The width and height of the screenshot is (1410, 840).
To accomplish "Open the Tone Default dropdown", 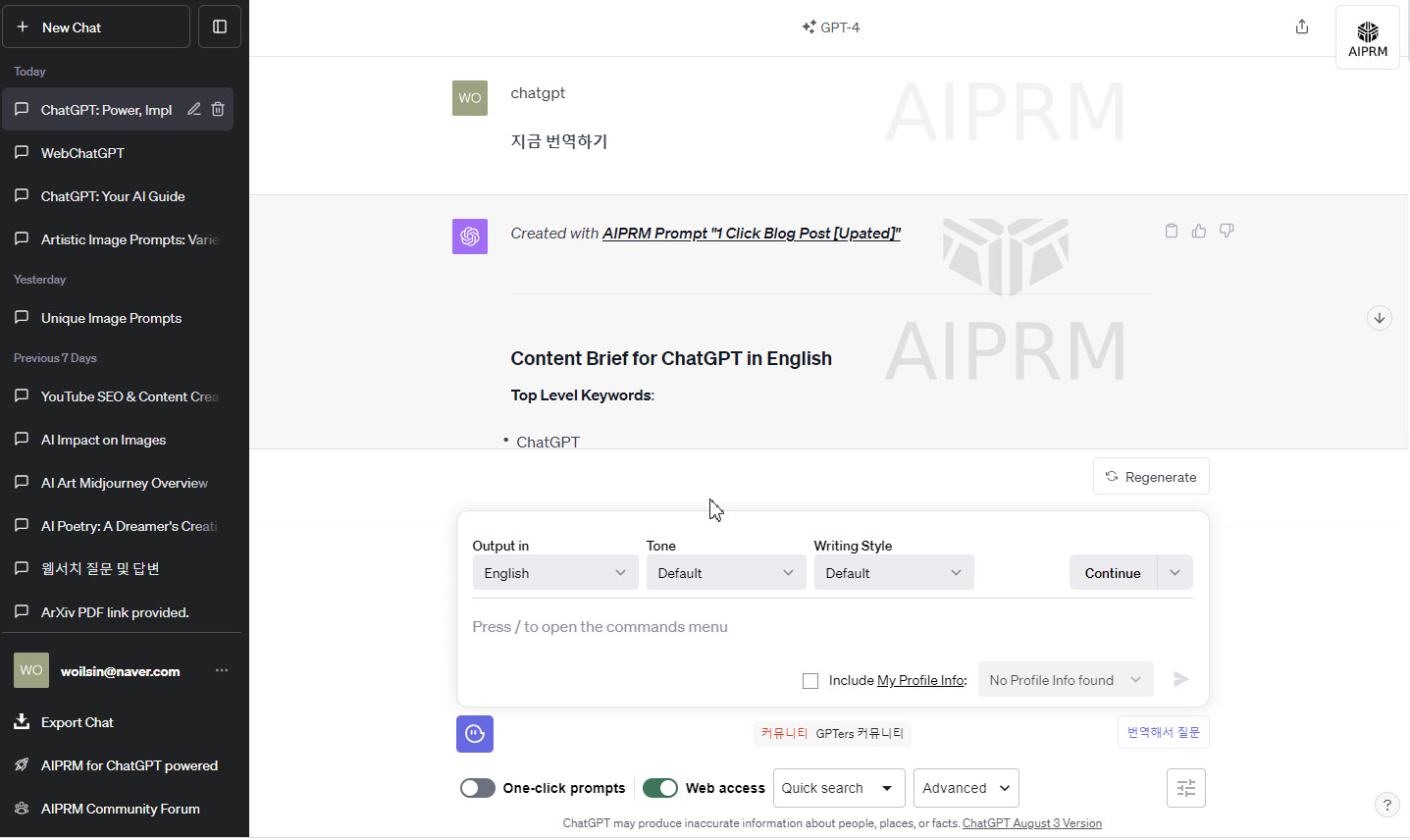I will click(726, 573).
